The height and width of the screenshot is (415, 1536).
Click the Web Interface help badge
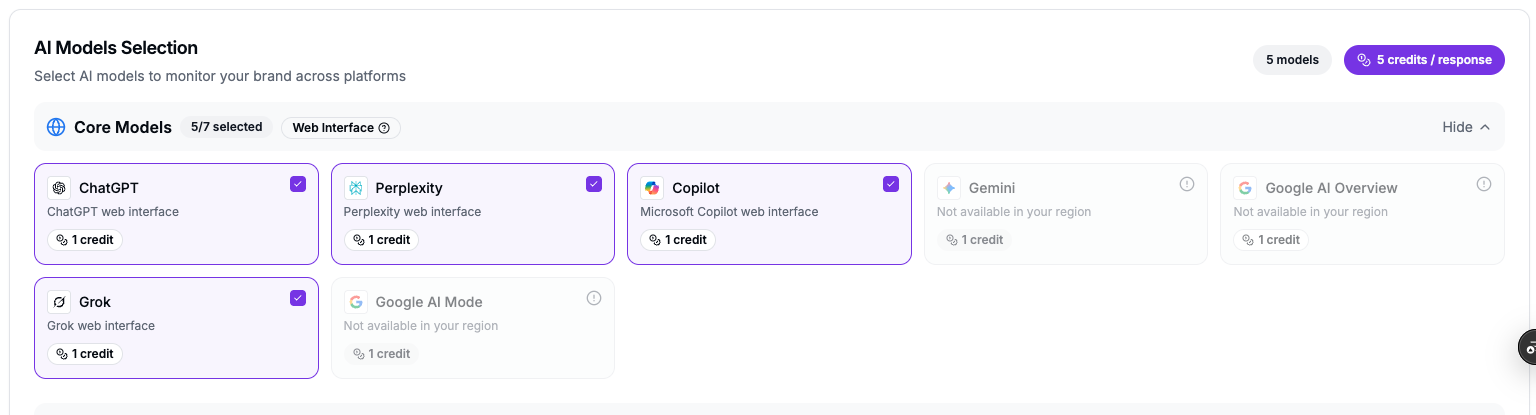click(341, 127)
